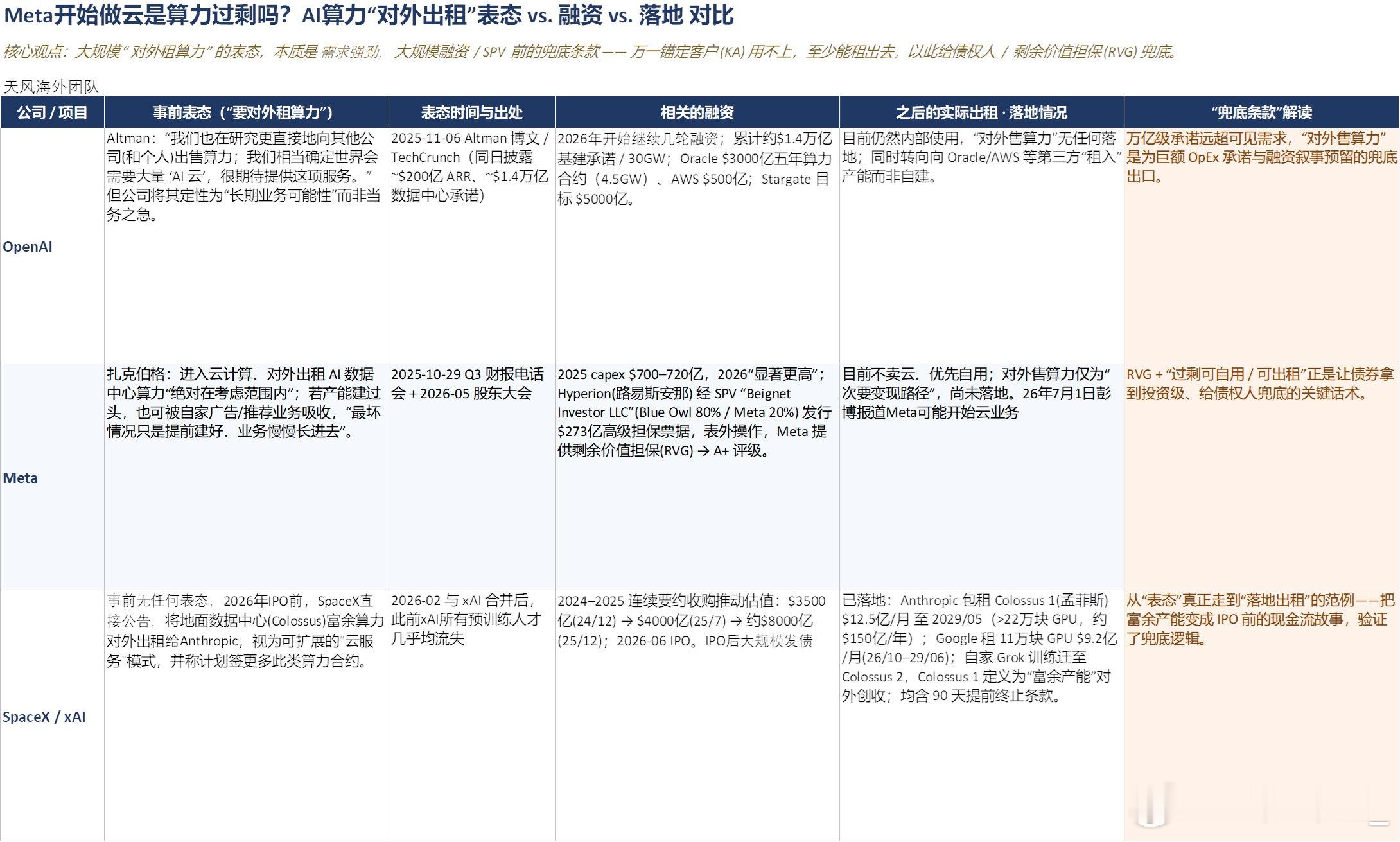The image size is (1400, 842).
Task: Select the '2026-02 与 xAI 合并后' cell
Action: coord(472,715)
